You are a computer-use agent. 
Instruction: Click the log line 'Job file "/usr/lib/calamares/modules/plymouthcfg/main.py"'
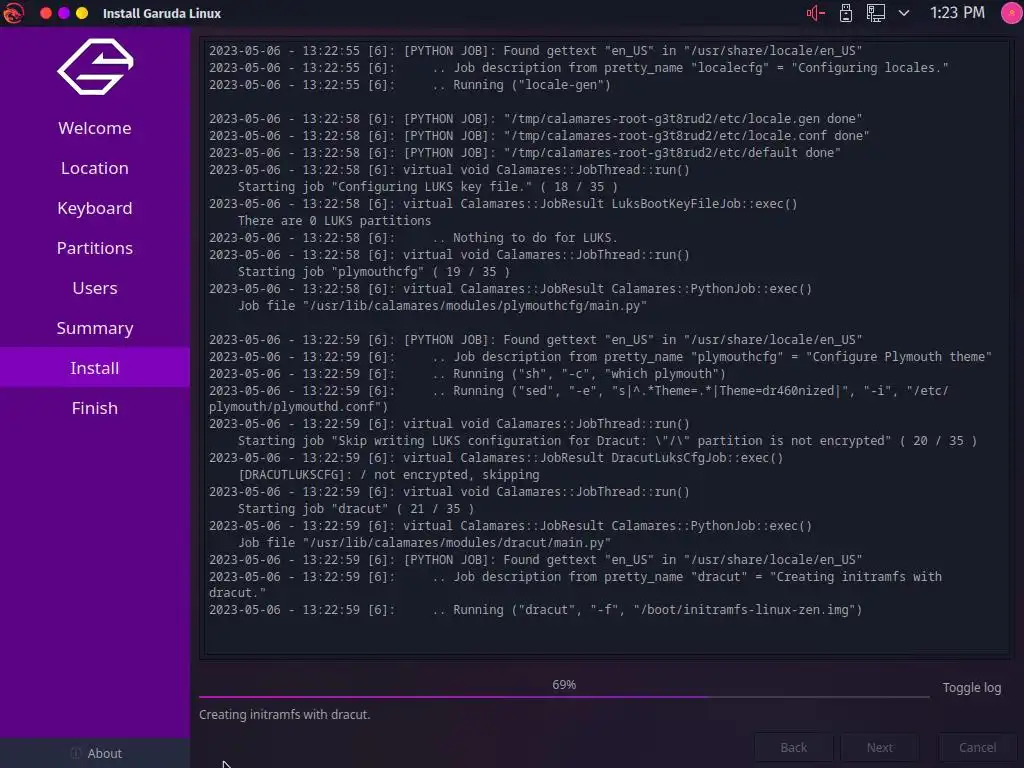pyautogui.click(x=442, y=306)
